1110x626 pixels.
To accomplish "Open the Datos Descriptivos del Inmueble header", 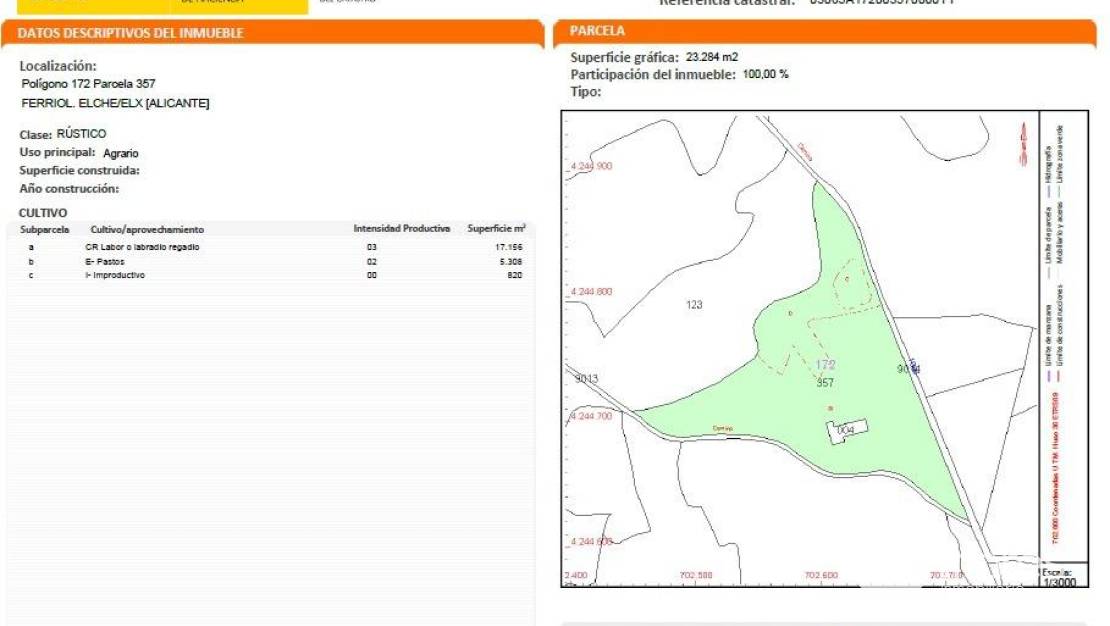I will [x=130, y=33].
